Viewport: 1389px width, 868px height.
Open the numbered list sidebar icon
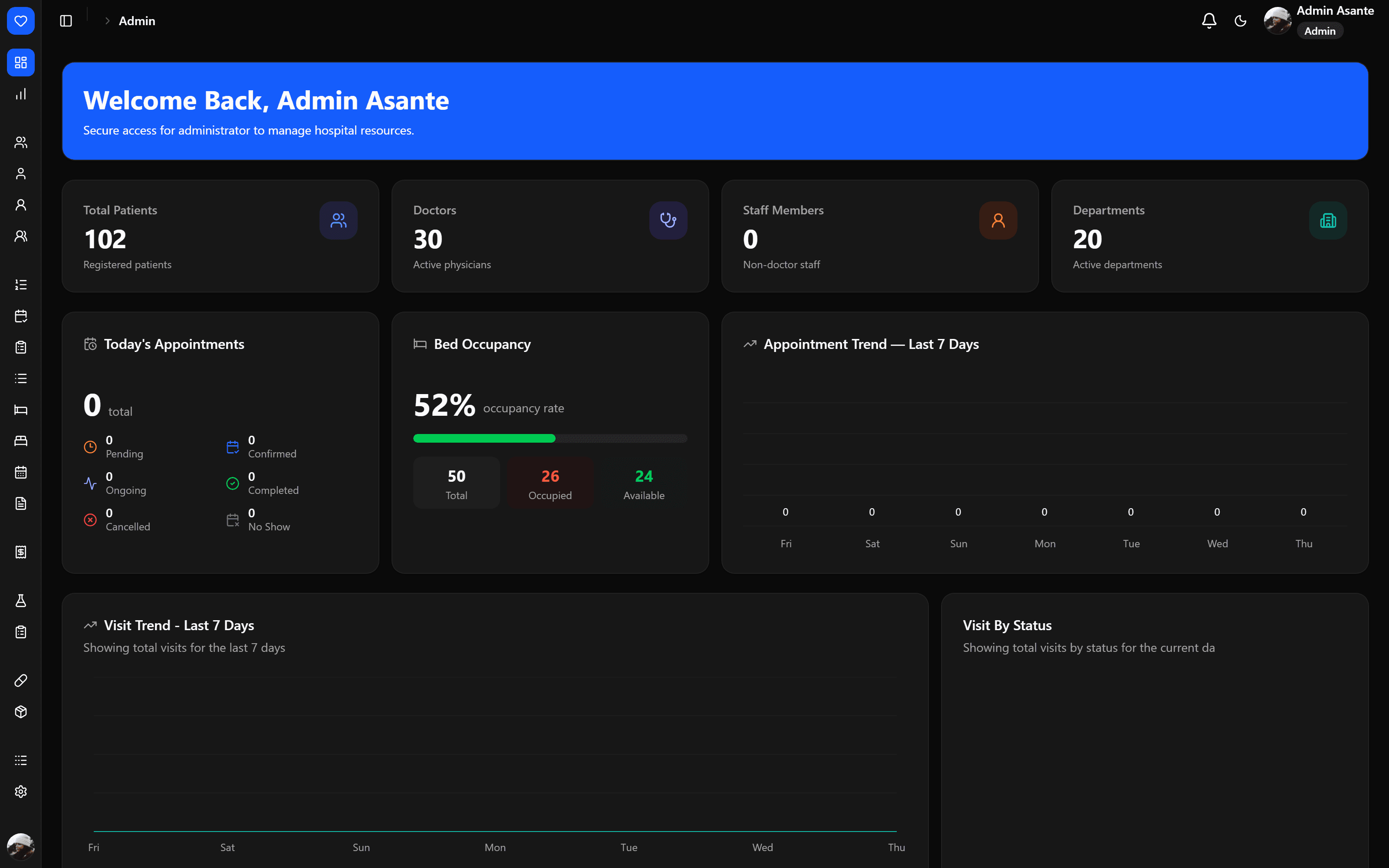(x=21, y=285)
